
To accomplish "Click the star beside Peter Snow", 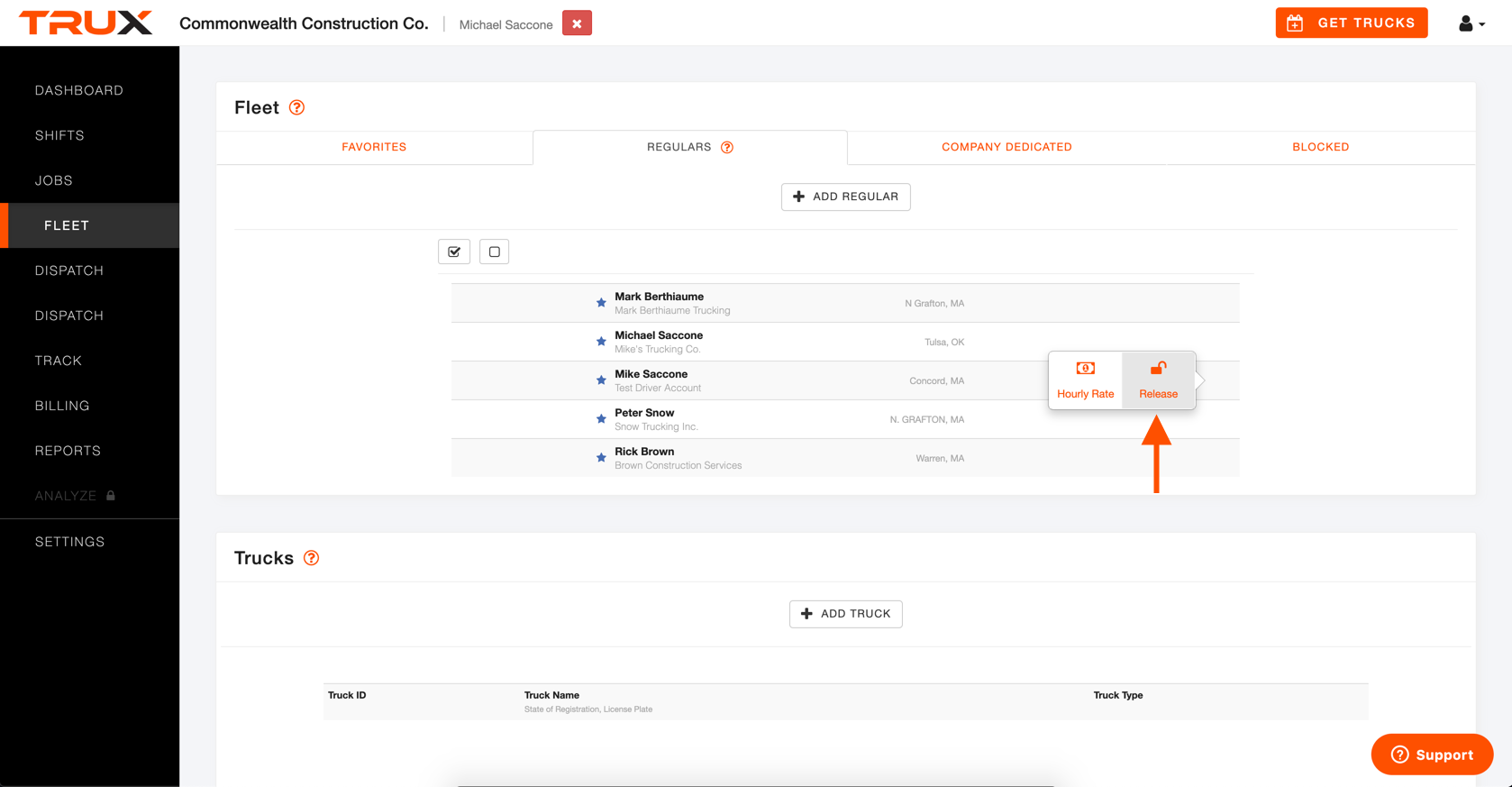I will 601,419.
